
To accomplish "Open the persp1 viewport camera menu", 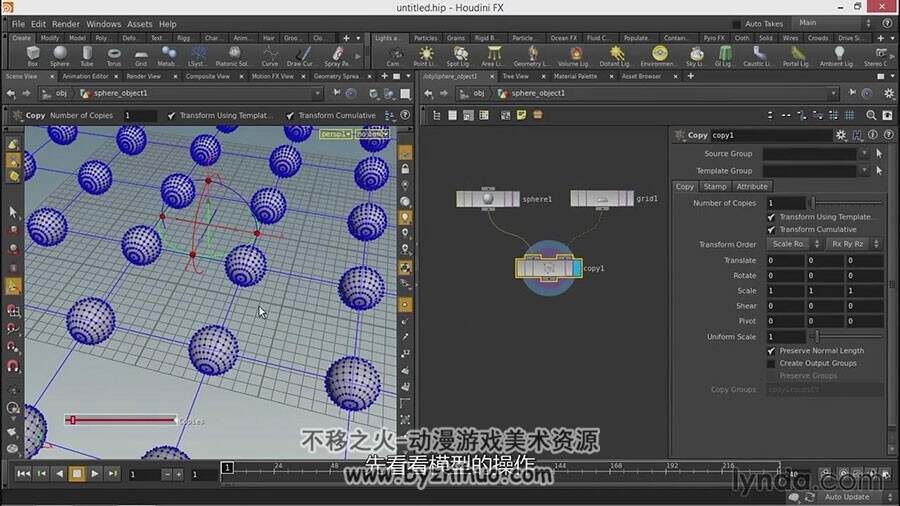I will 336,134.
